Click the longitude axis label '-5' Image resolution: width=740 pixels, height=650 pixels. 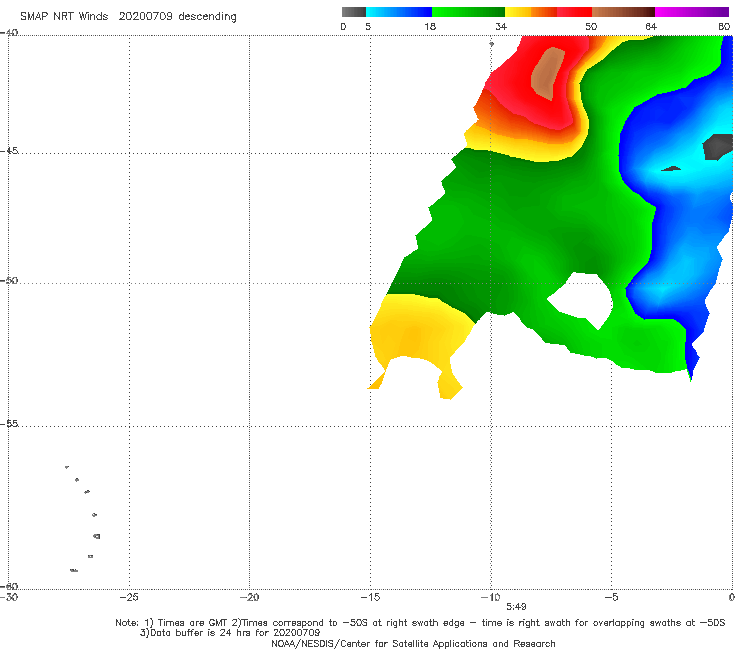611,597
